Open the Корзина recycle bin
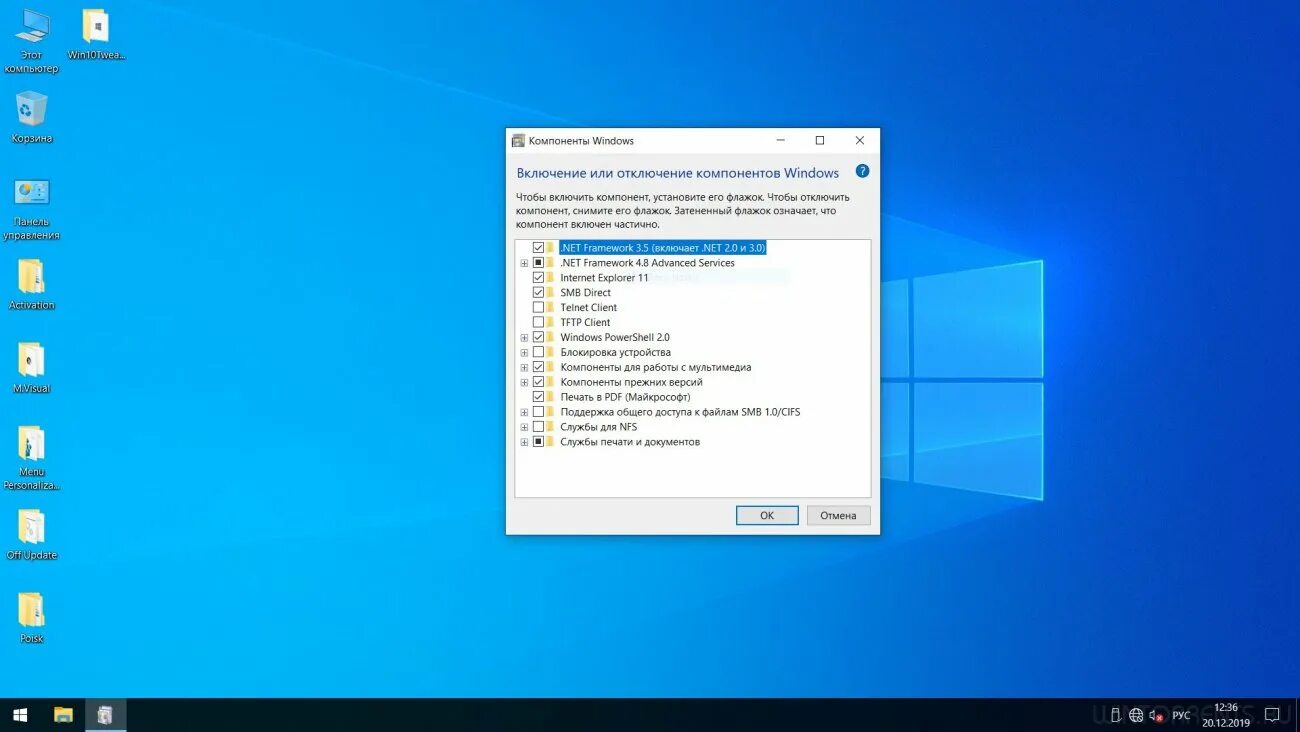 click(31, 110)
